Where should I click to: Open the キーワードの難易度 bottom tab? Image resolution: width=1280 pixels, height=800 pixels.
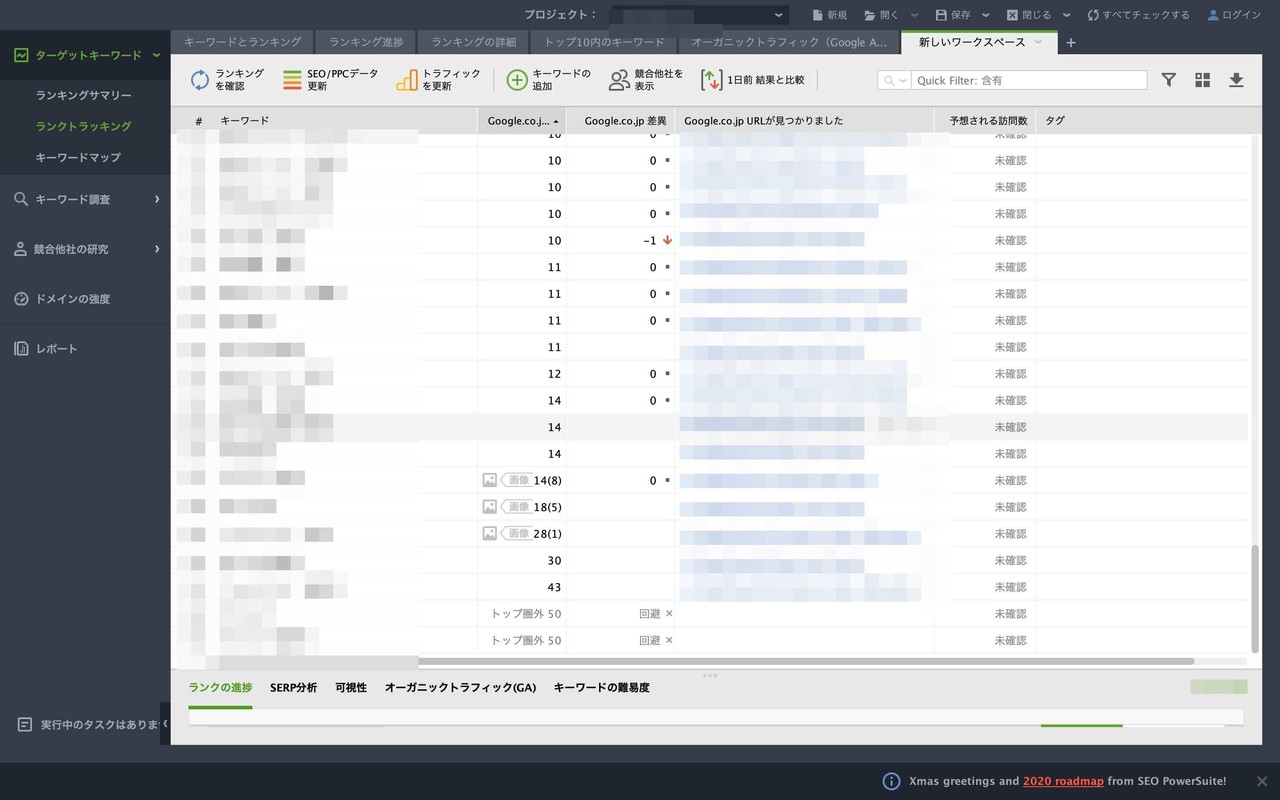coord(602,688)
